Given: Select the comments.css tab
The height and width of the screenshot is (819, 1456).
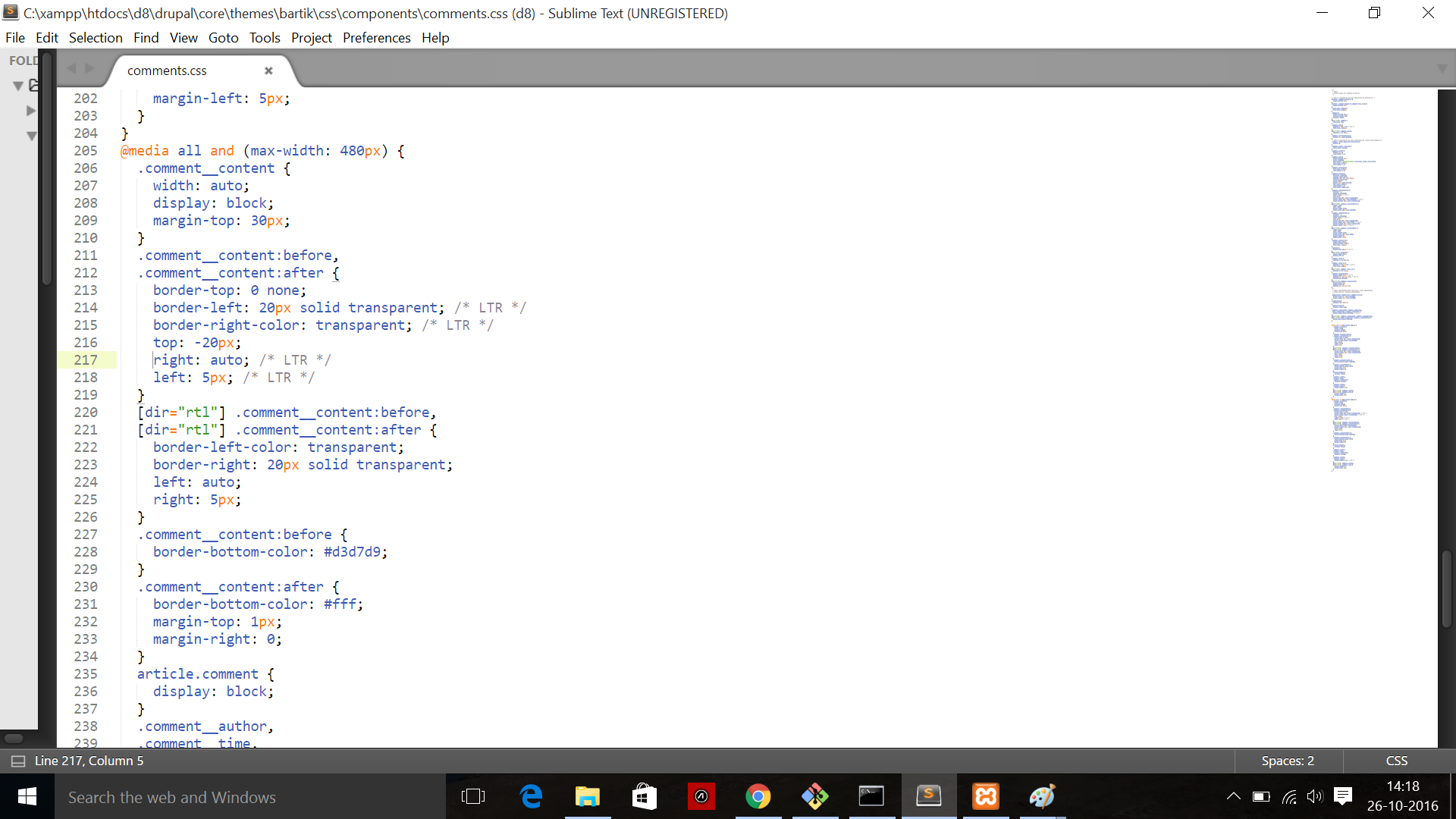Looking at the screenshot, I should coord(167,71).
